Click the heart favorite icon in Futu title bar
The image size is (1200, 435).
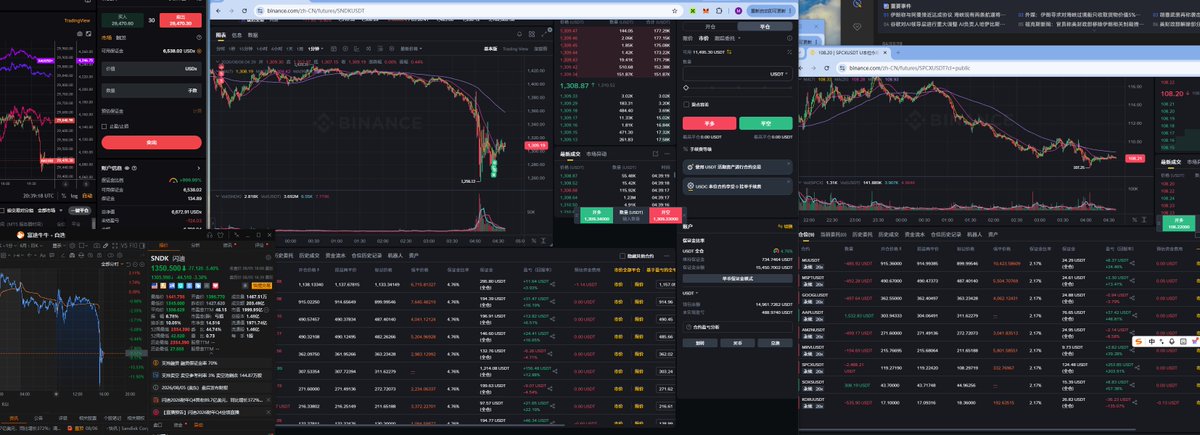pos(222,234)
